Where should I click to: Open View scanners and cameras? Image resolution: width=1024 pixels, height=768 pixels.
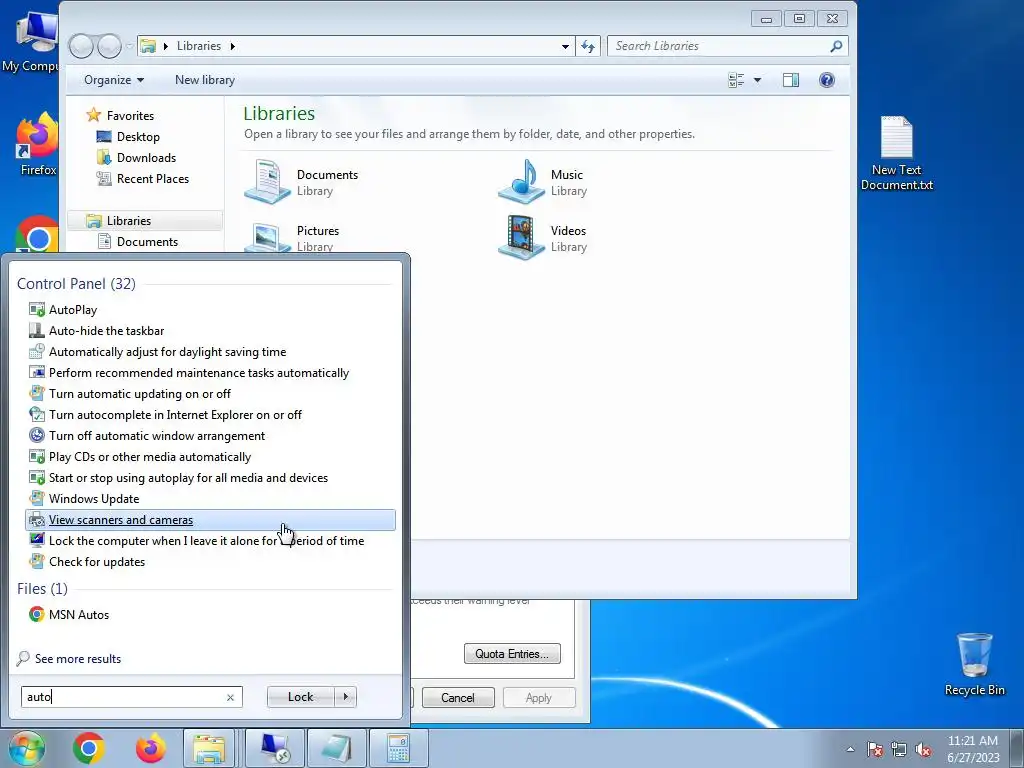[x=210, y=520]
